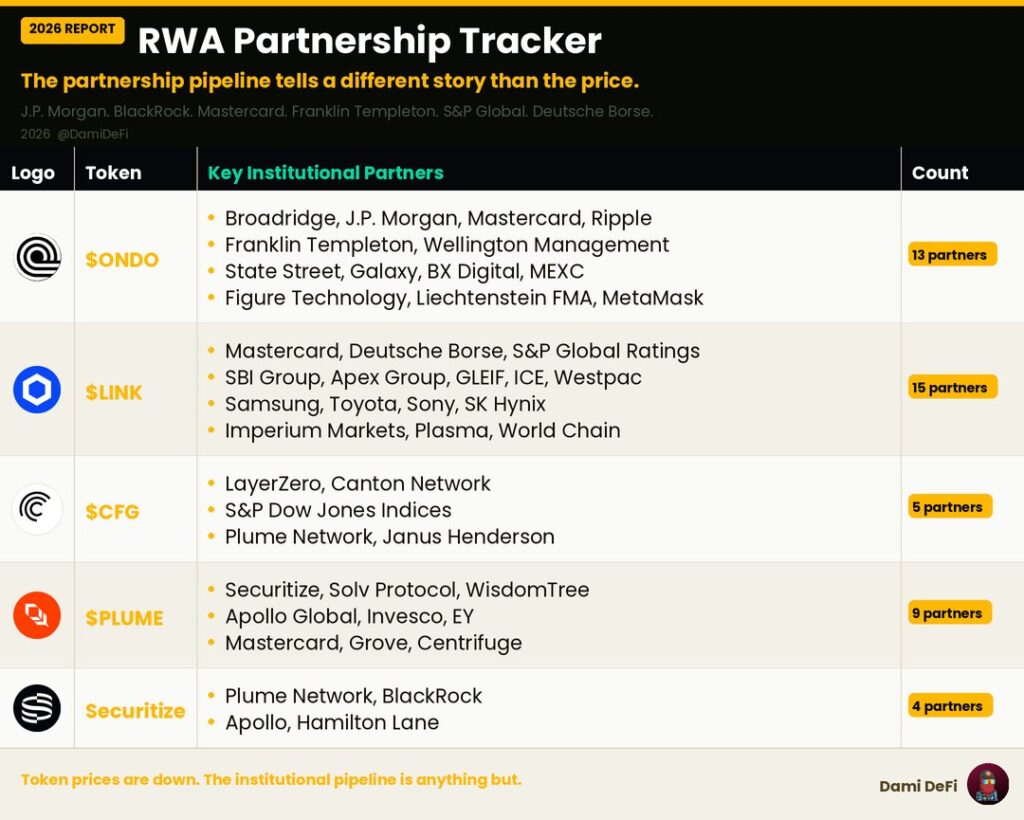Click the Dami DeFi avatar image
This screenshot has height=820, width=1024.
(x=988, y=784)
